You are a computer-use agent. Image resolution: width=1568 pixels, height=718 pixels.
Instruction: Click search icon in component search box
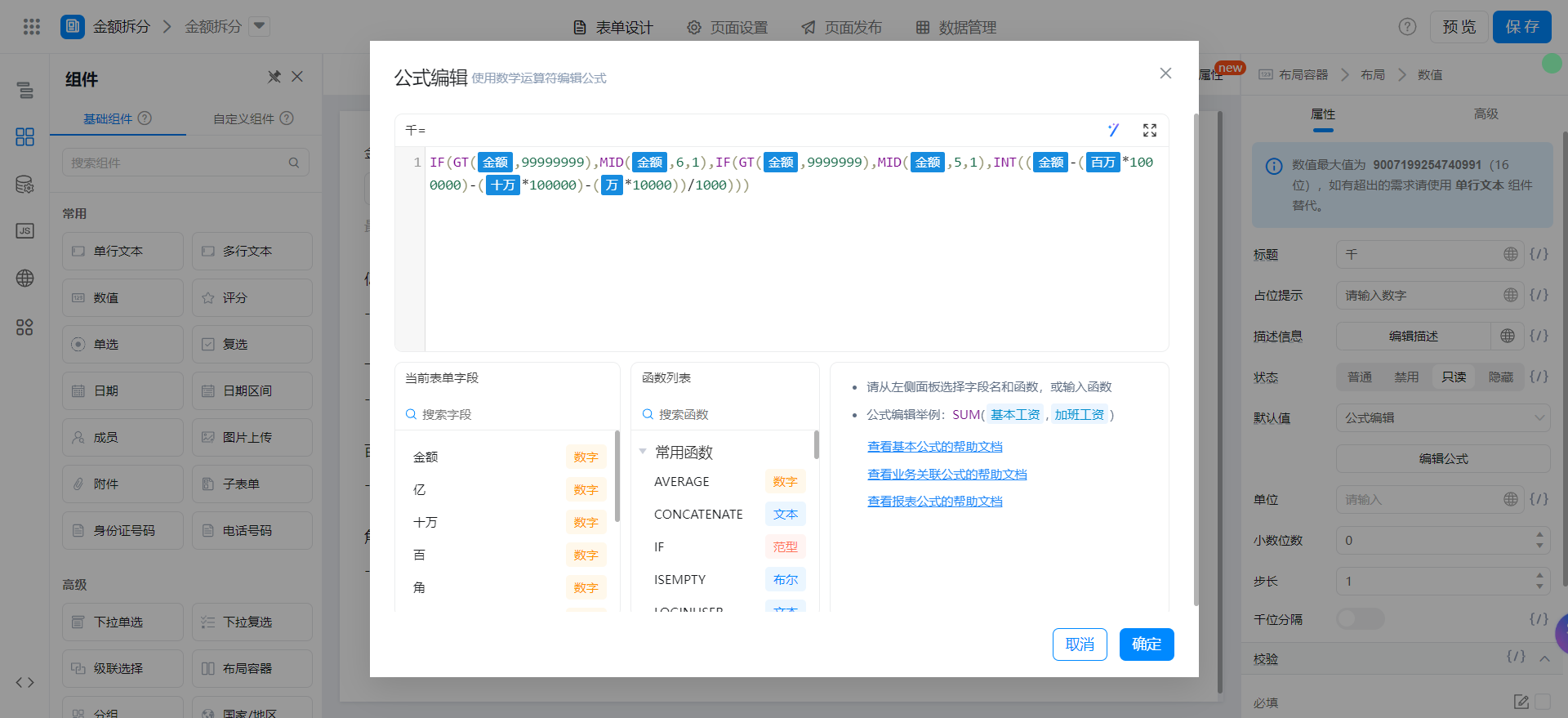click(x=294, y=163)
